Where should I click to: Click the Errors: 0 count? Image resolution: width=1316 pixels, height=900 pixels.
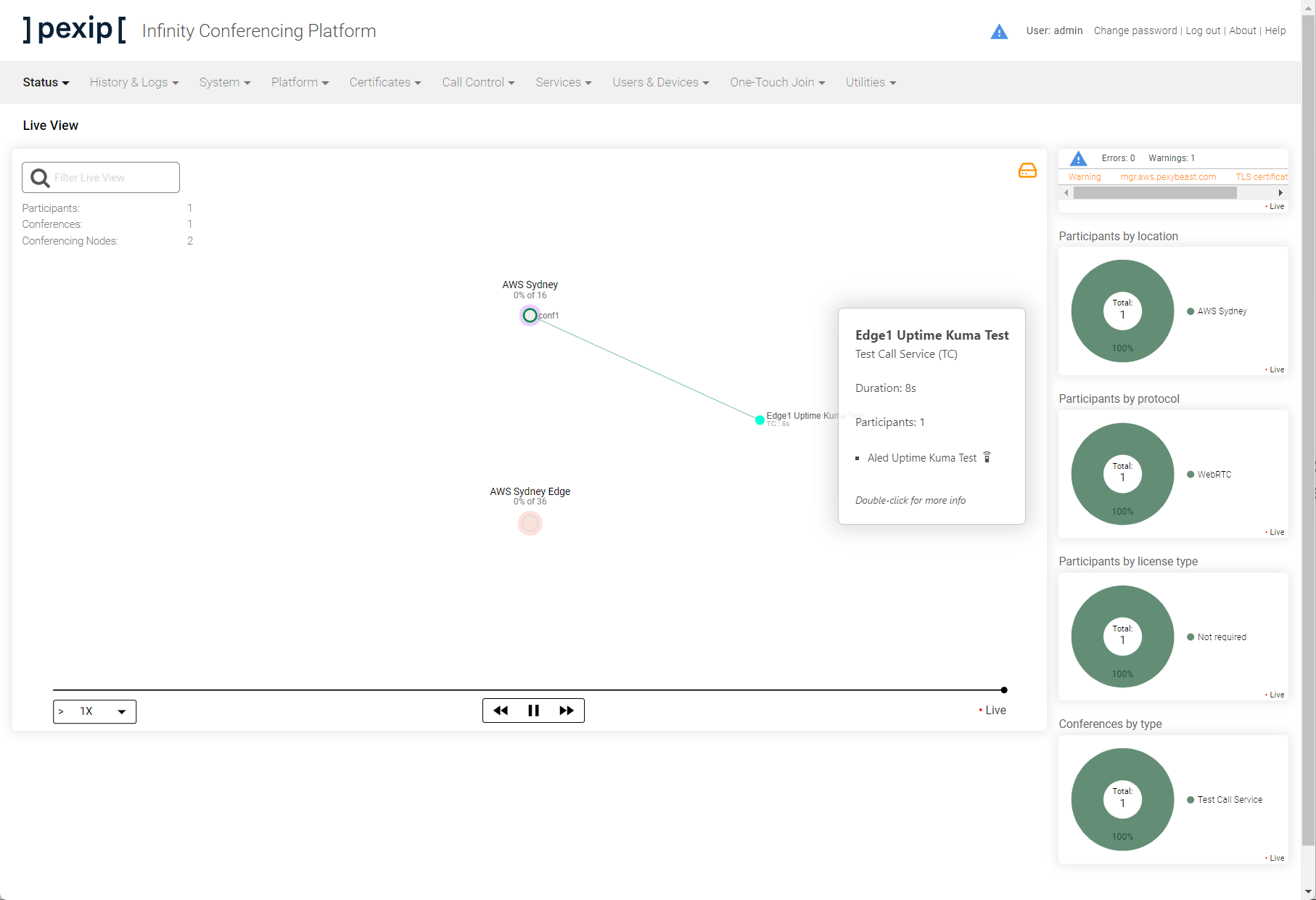[x=1118, y=158]
